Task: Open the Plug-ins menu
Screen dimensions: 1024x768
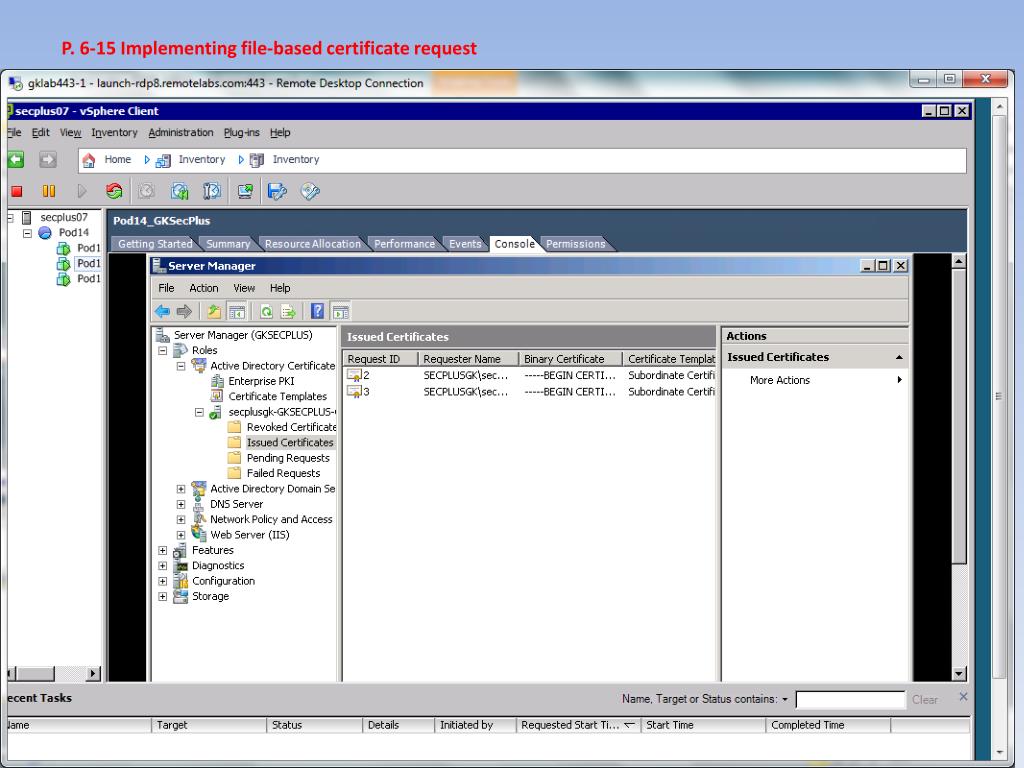Action: click(242, 133)
